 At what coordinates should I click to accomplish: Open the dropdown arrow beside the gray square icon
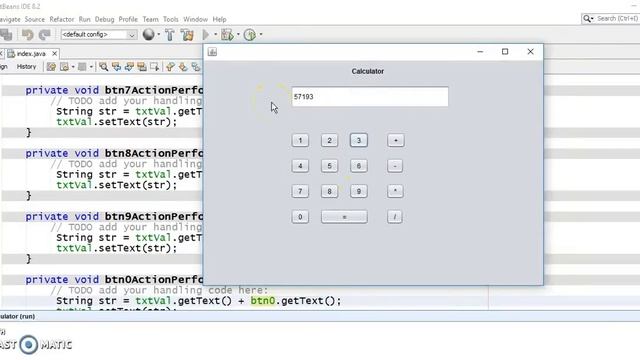(91, 67)
